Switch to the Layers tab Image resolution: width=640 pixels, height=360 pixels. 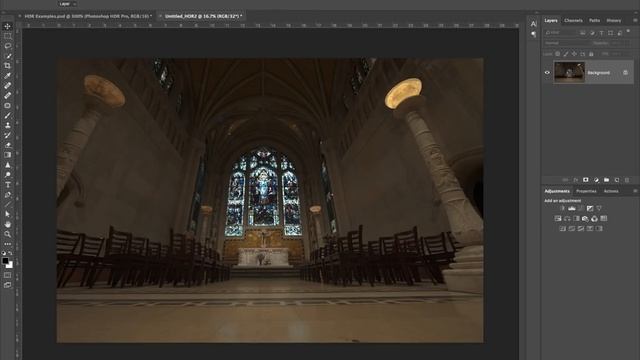click(x=551, y=20)
